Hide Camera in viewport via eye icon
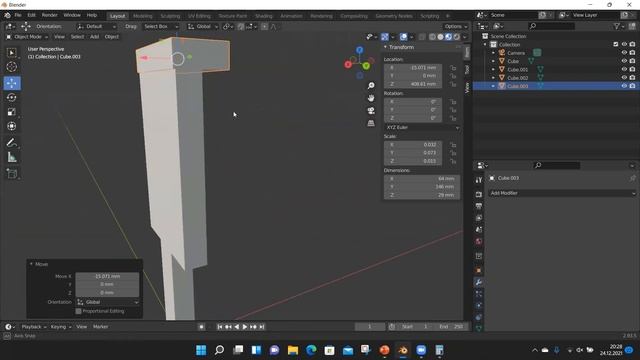Image resolution: width=640 pixels, height=360 pixels. [x=624, y=53]
